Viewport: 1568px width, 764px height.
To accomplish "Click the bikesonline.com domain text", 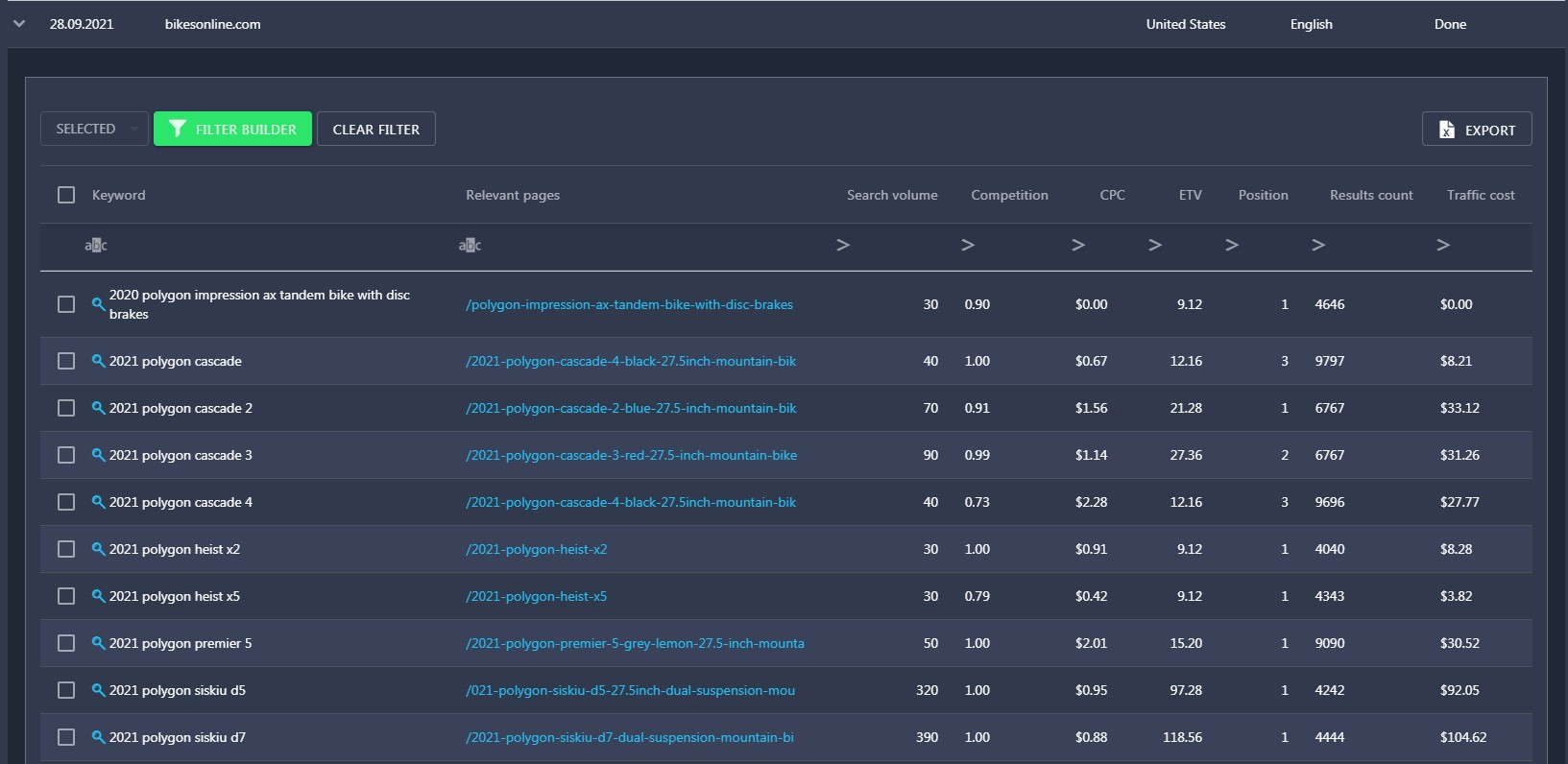I will [212, 24].
